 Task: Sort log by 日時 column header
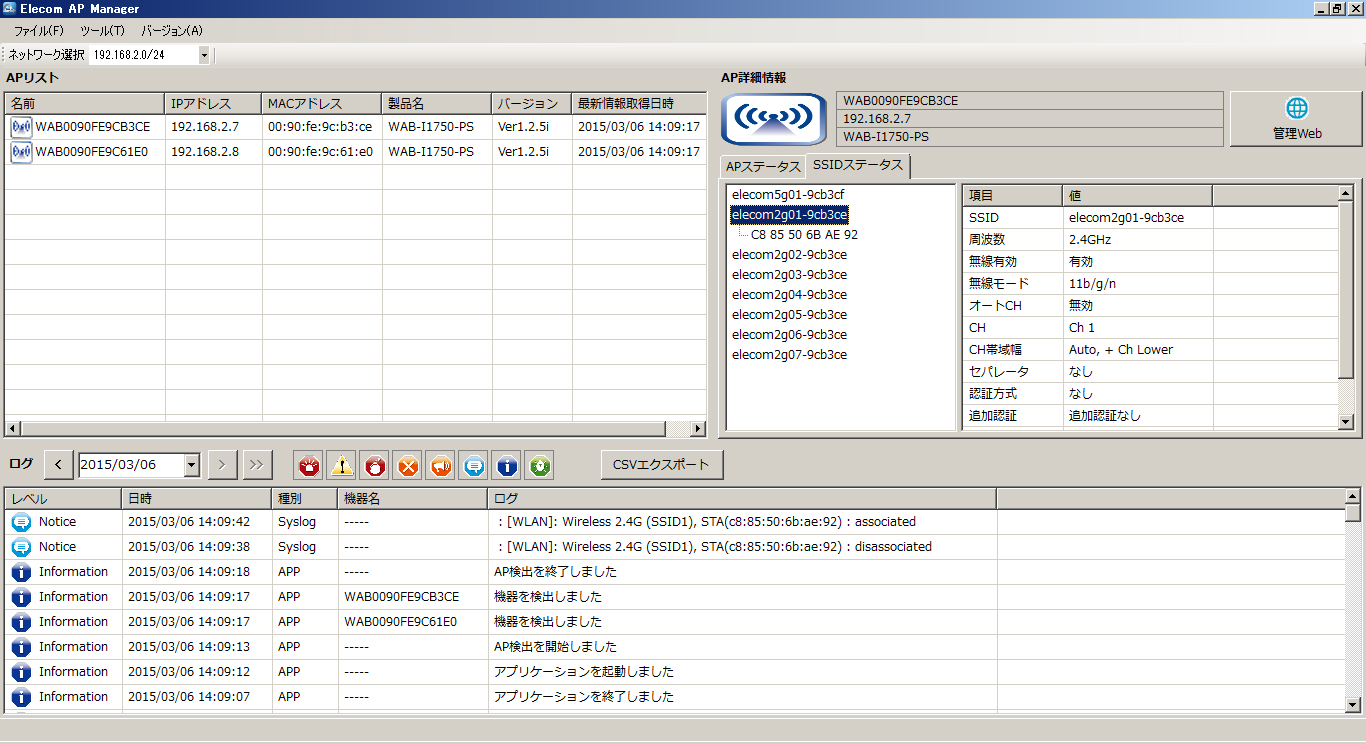[196, 498]
